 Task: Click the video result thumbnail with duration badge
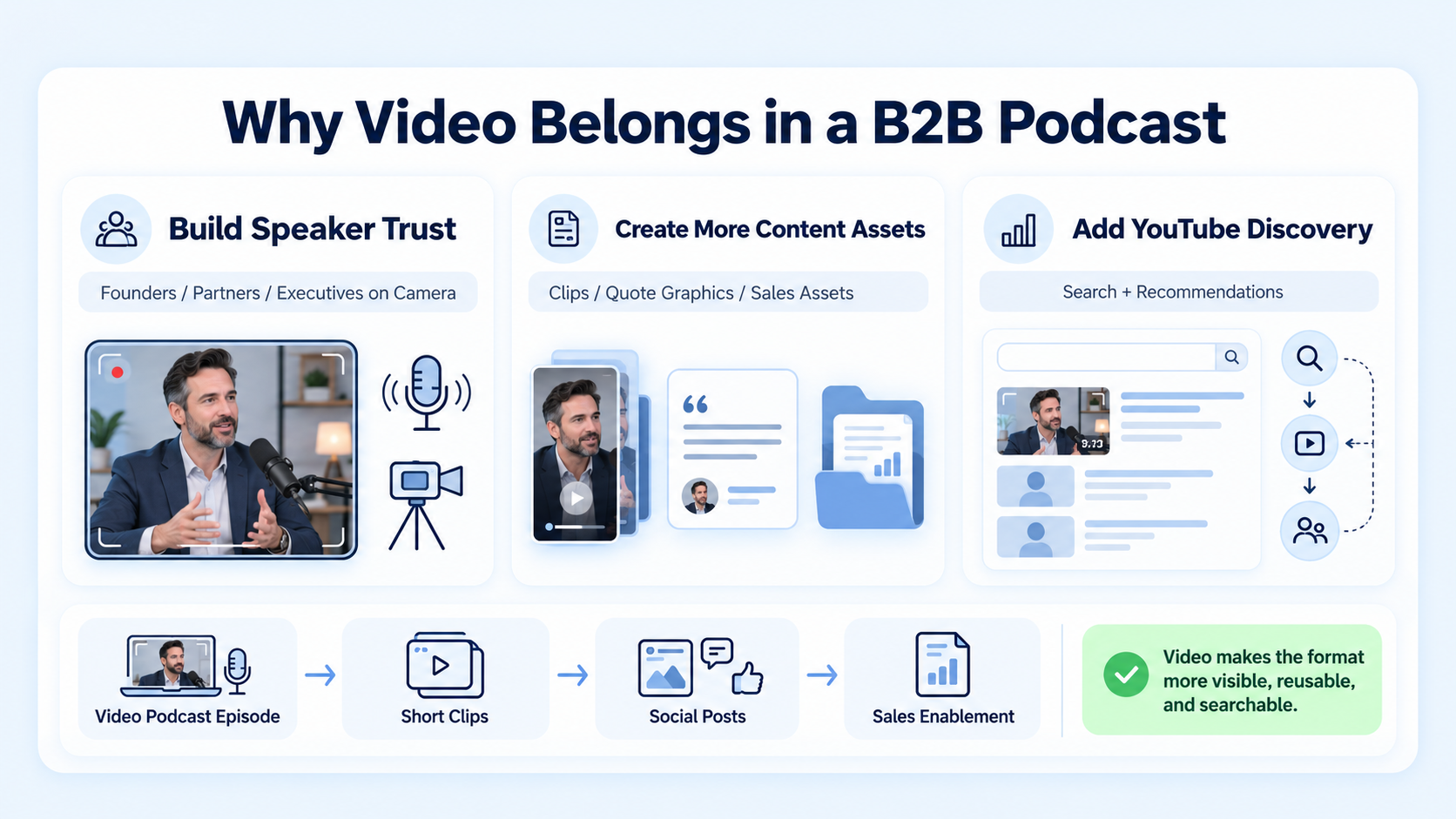pos(1053,421)
